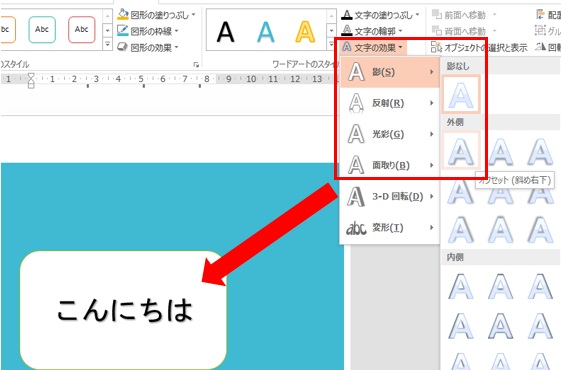
Task: Click the indent marker on the ruler
Action: pyautogui.click(x=31, y=80)
